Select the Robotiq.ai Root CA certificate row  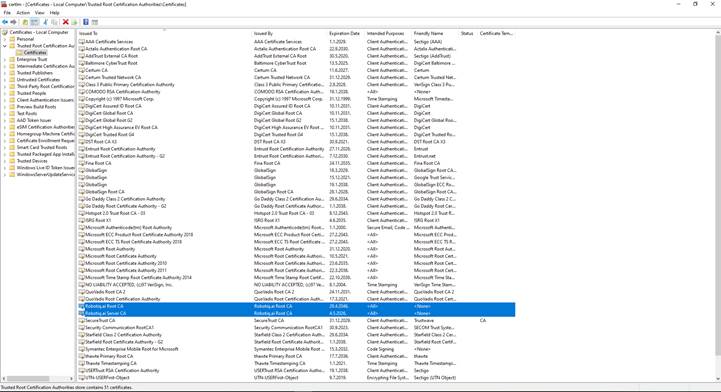coord(296,306)
